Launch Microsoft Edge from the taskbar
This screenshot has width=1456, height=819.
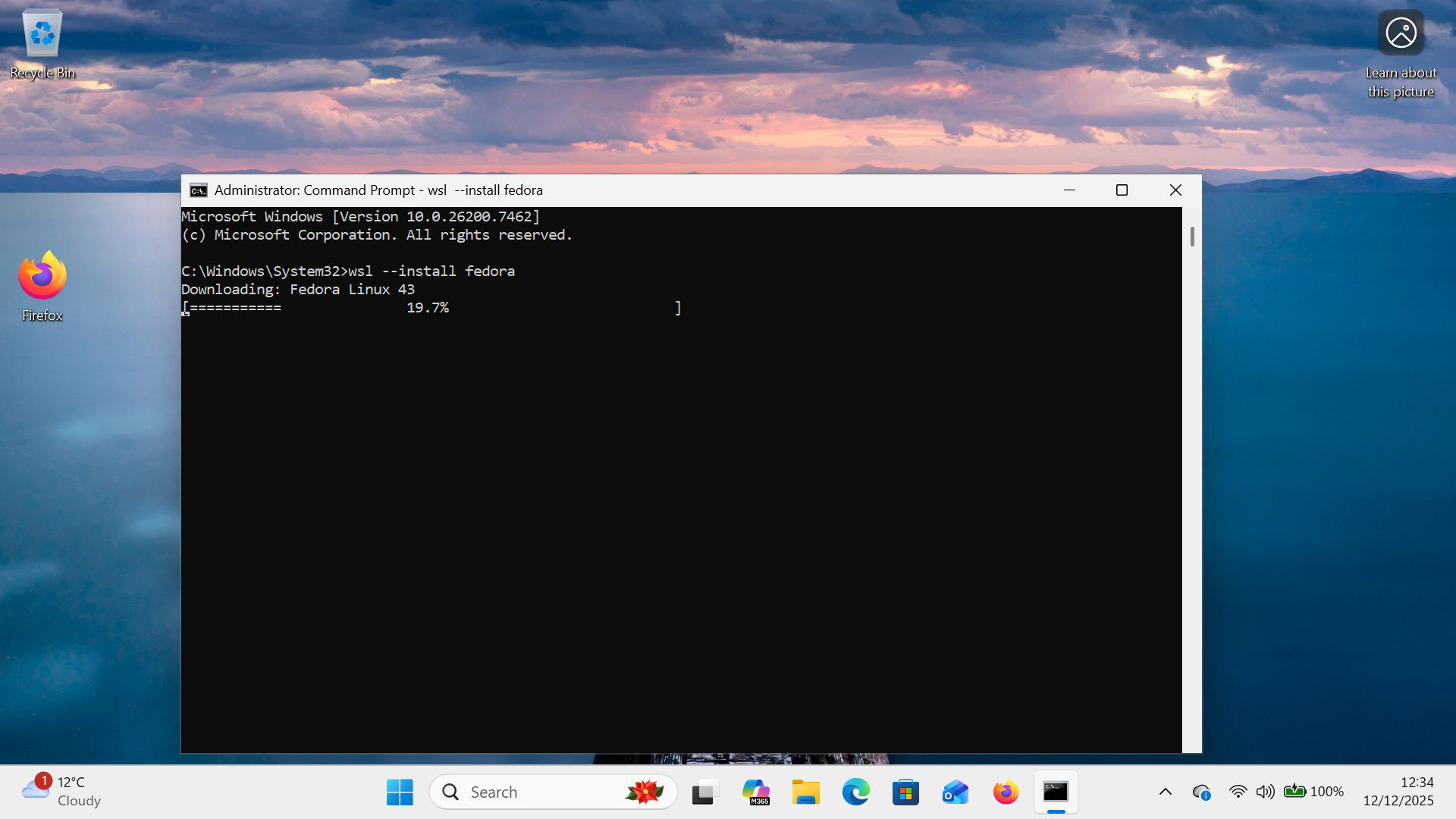point(855,792)
